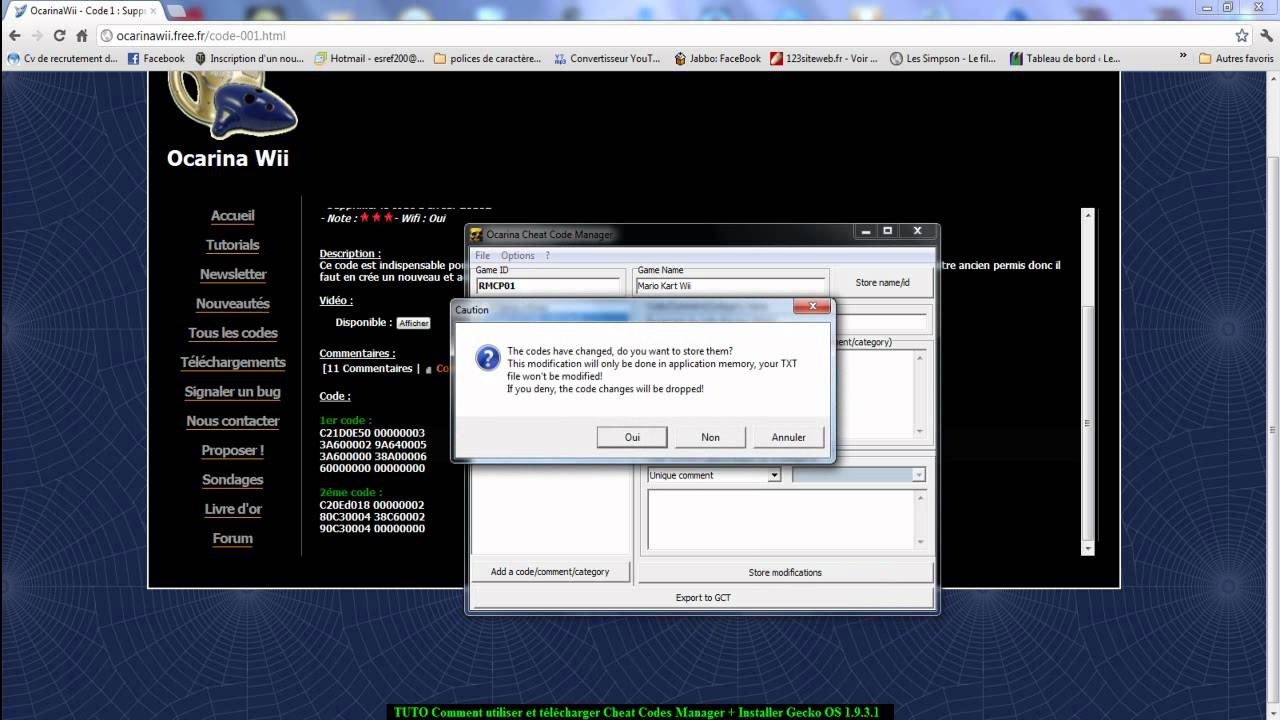Click 'Store name/id' button
The width and height of the screenshot is (1280, 720).
coord(882,283)
